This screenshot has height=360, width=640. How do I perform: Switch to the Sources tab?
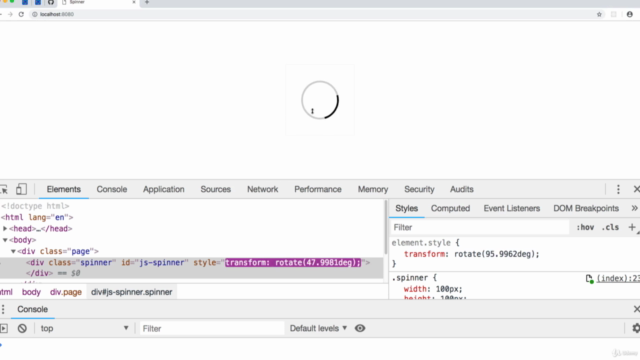[216, 189]
